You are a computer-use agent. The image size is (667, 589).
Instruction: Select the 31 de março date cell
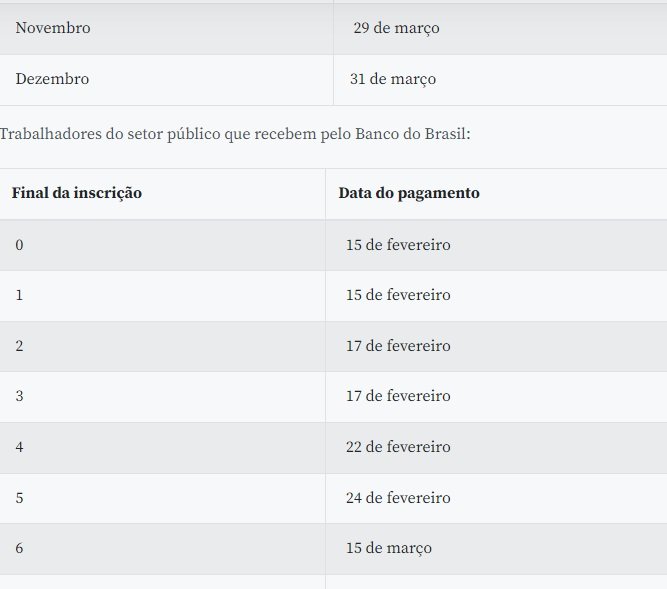[393, 79]
